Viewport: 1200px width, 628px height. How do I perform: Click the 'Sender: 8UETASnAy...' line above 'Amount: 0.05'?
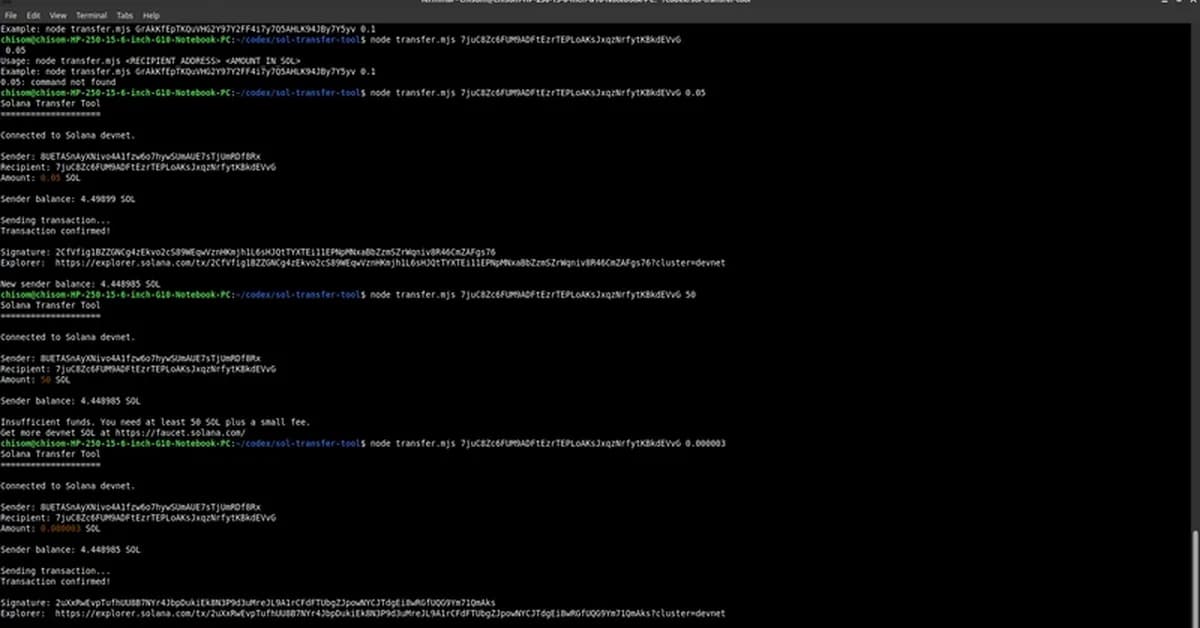[x=130, y=157]
